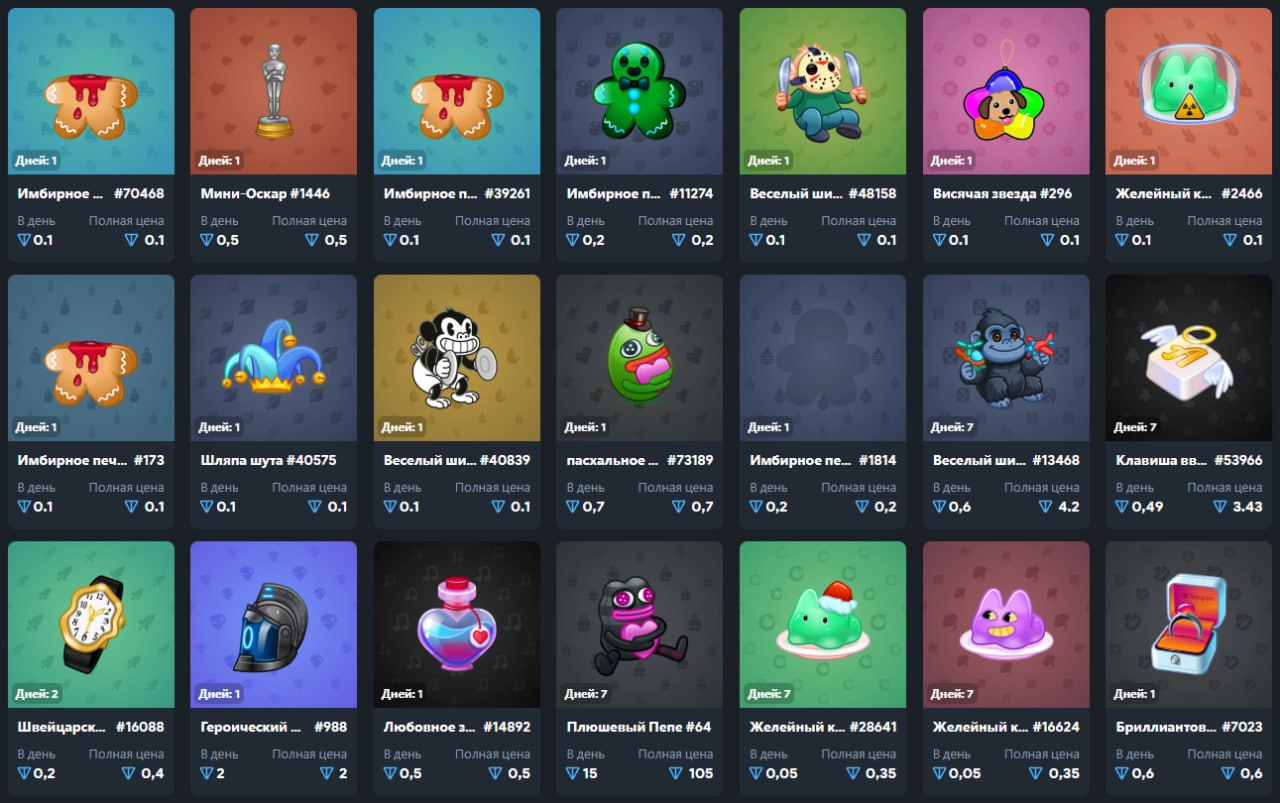This screenshot has width=1280, height=803.
Task: Select the green gingerbread man #11274 image
Action: pos(639,90)
